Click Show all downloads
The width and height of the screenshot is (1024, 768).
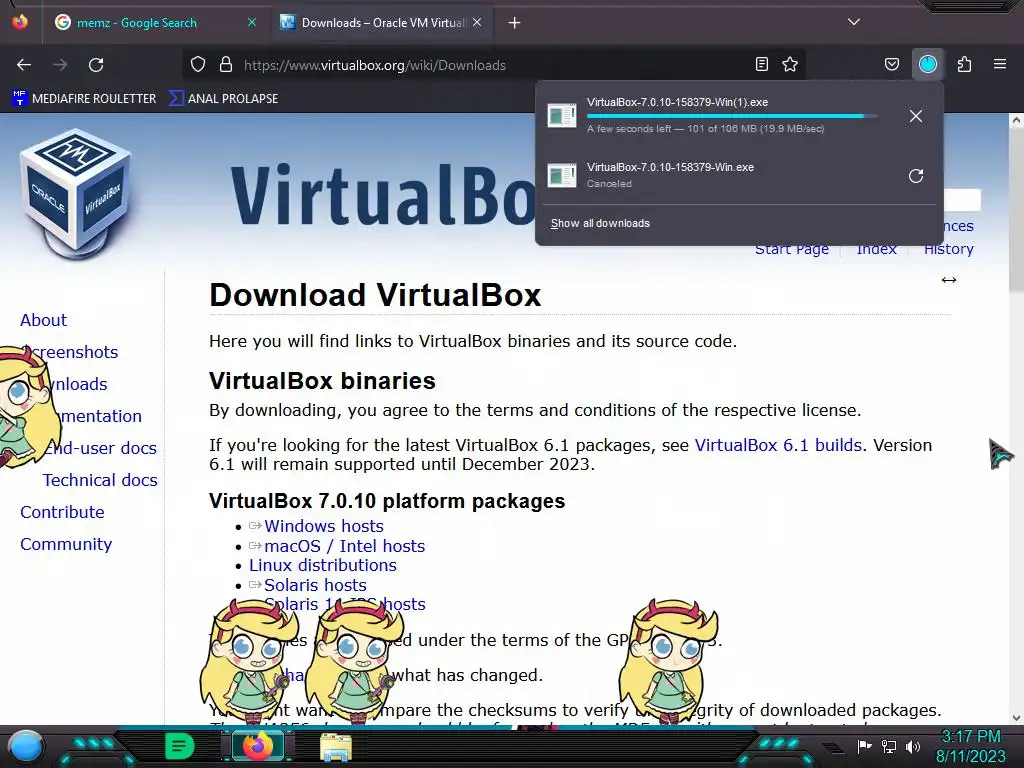[600, 223]
